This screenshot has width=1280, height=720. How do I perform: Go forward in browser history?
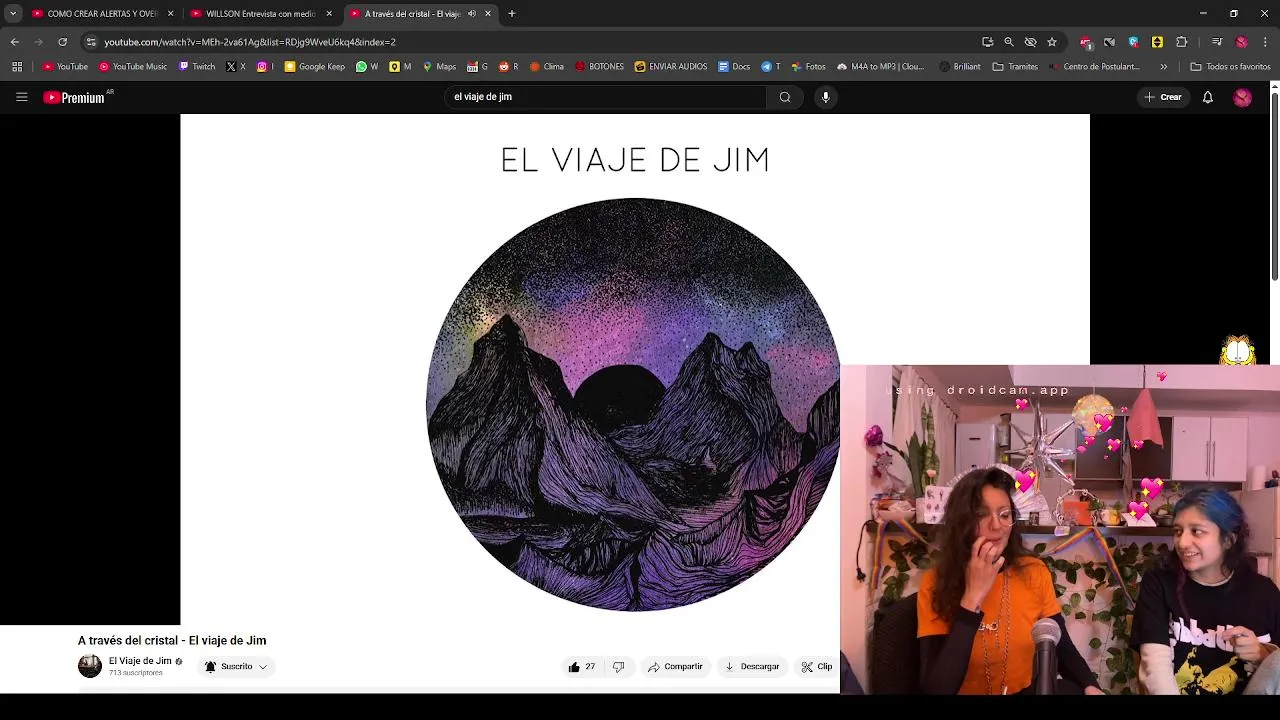pos(38,42)
